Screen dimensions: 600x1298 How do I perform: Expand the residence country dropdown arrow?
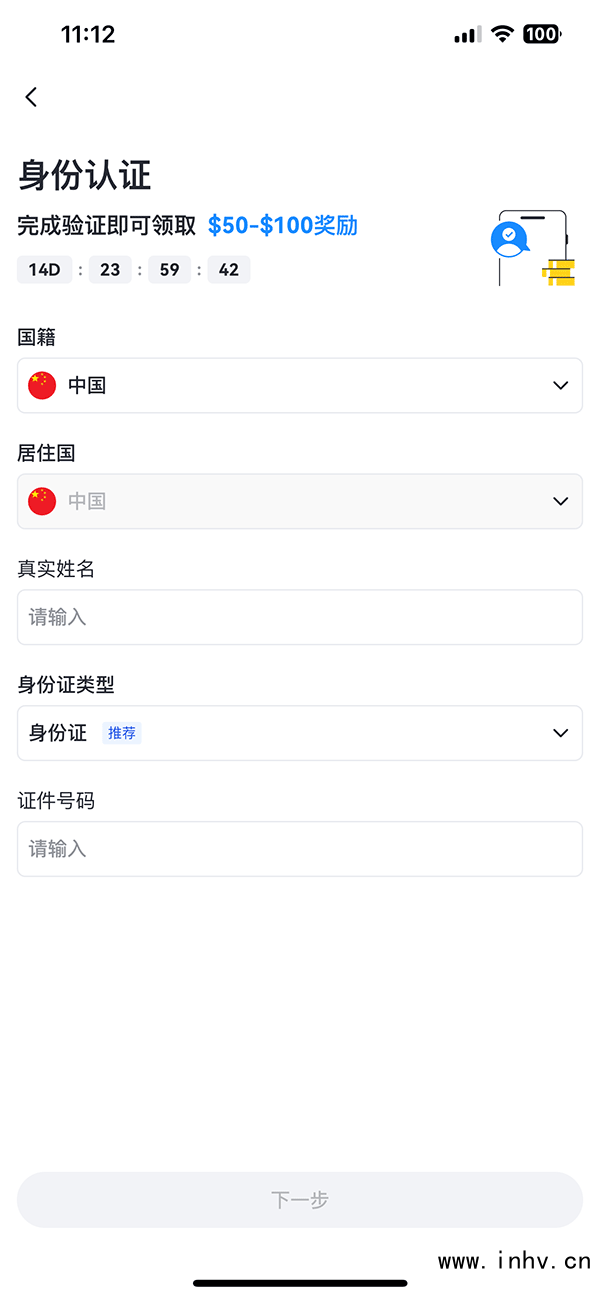pyautogui.click(x=560, y=501)
